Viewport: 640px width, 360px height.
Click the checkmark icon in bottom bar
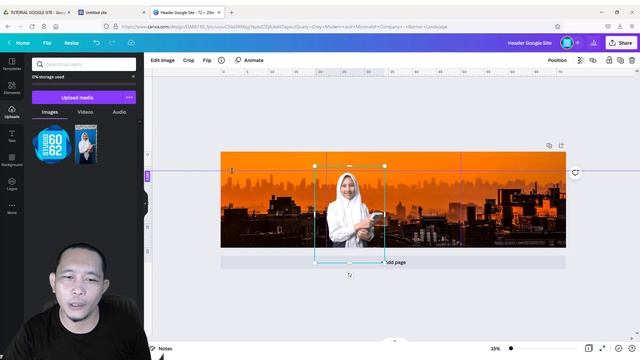coord(618,348)
